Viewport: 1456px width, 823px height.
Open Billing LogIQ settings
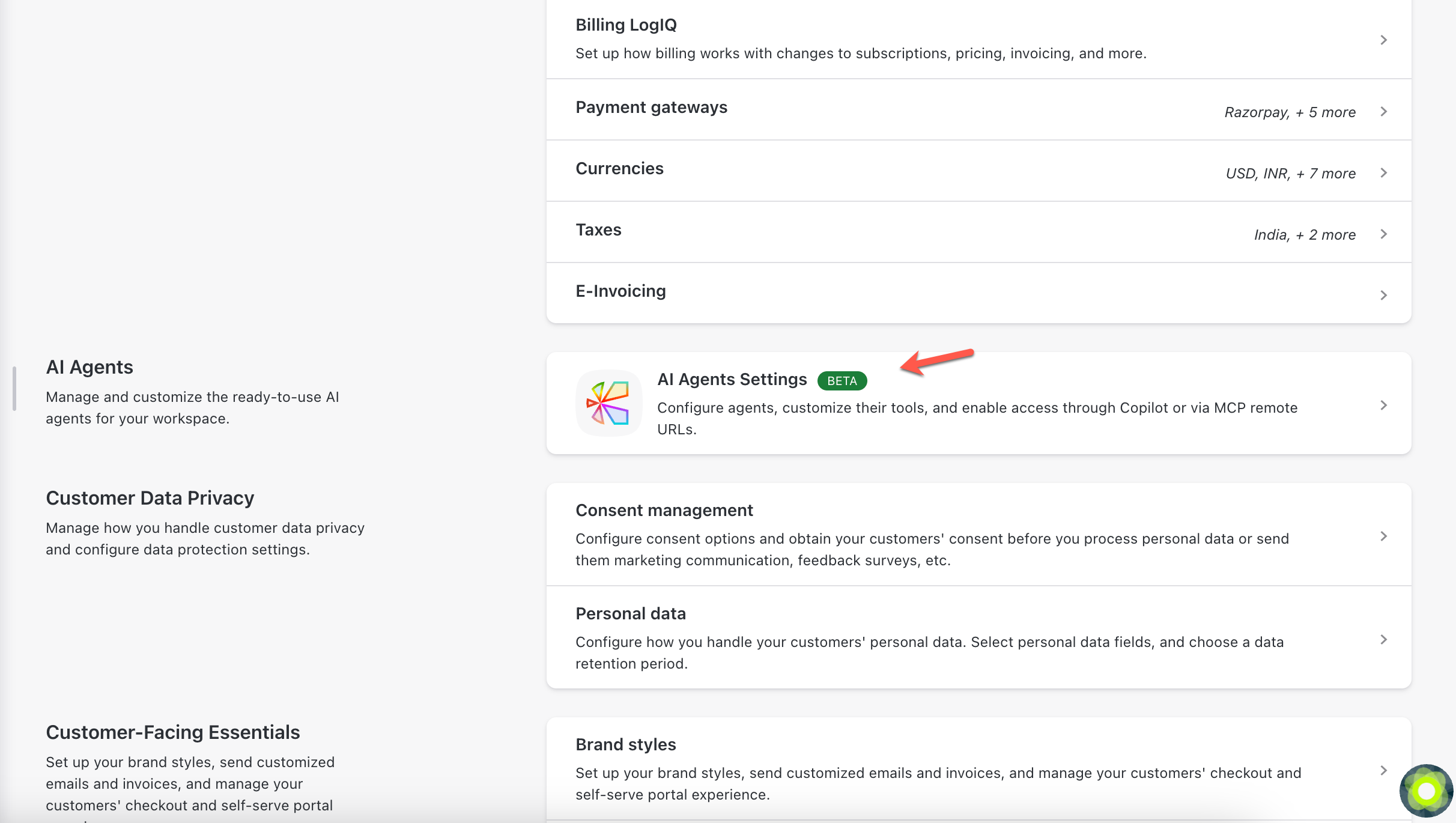tap(626, 25)
